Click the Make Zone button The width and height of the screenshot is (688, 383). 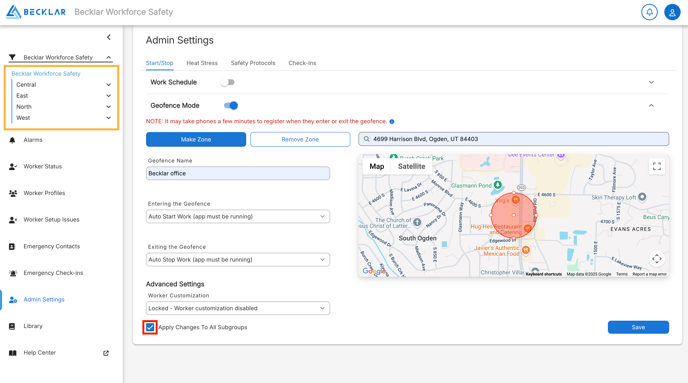click(x=196, y=140)
